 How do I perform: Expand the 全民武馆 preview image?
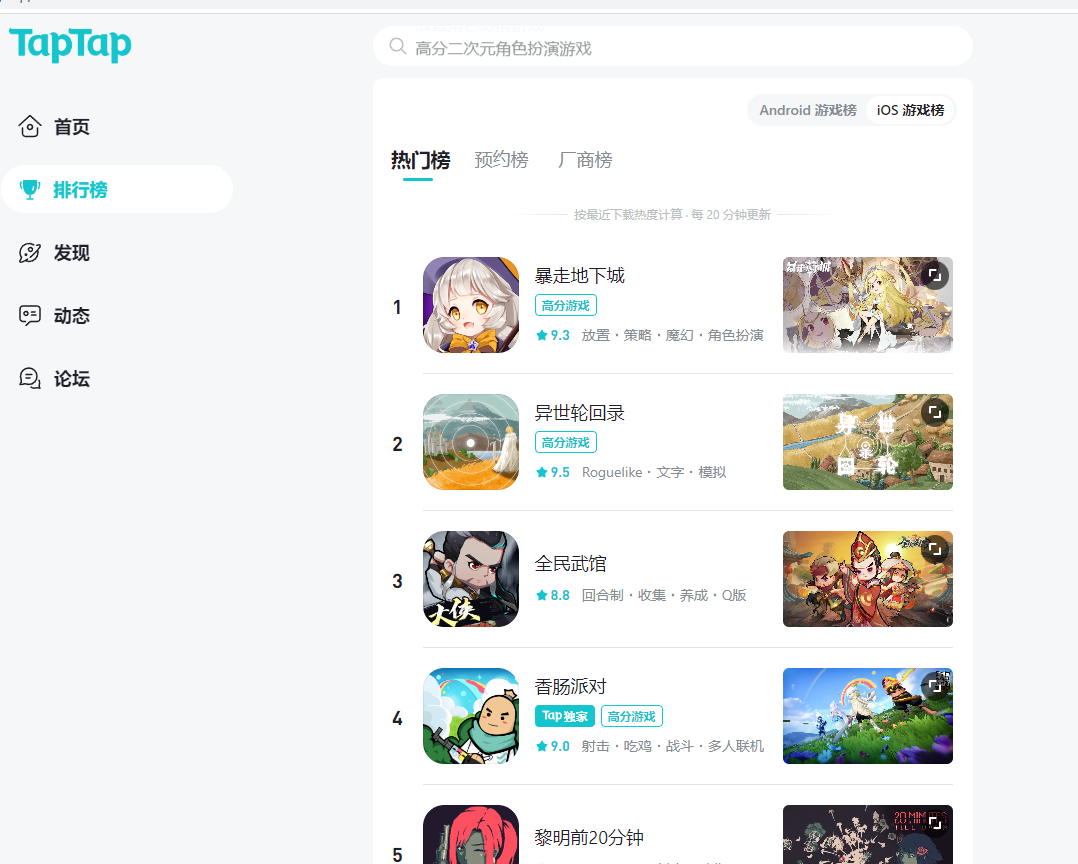[x=935, y=549]
